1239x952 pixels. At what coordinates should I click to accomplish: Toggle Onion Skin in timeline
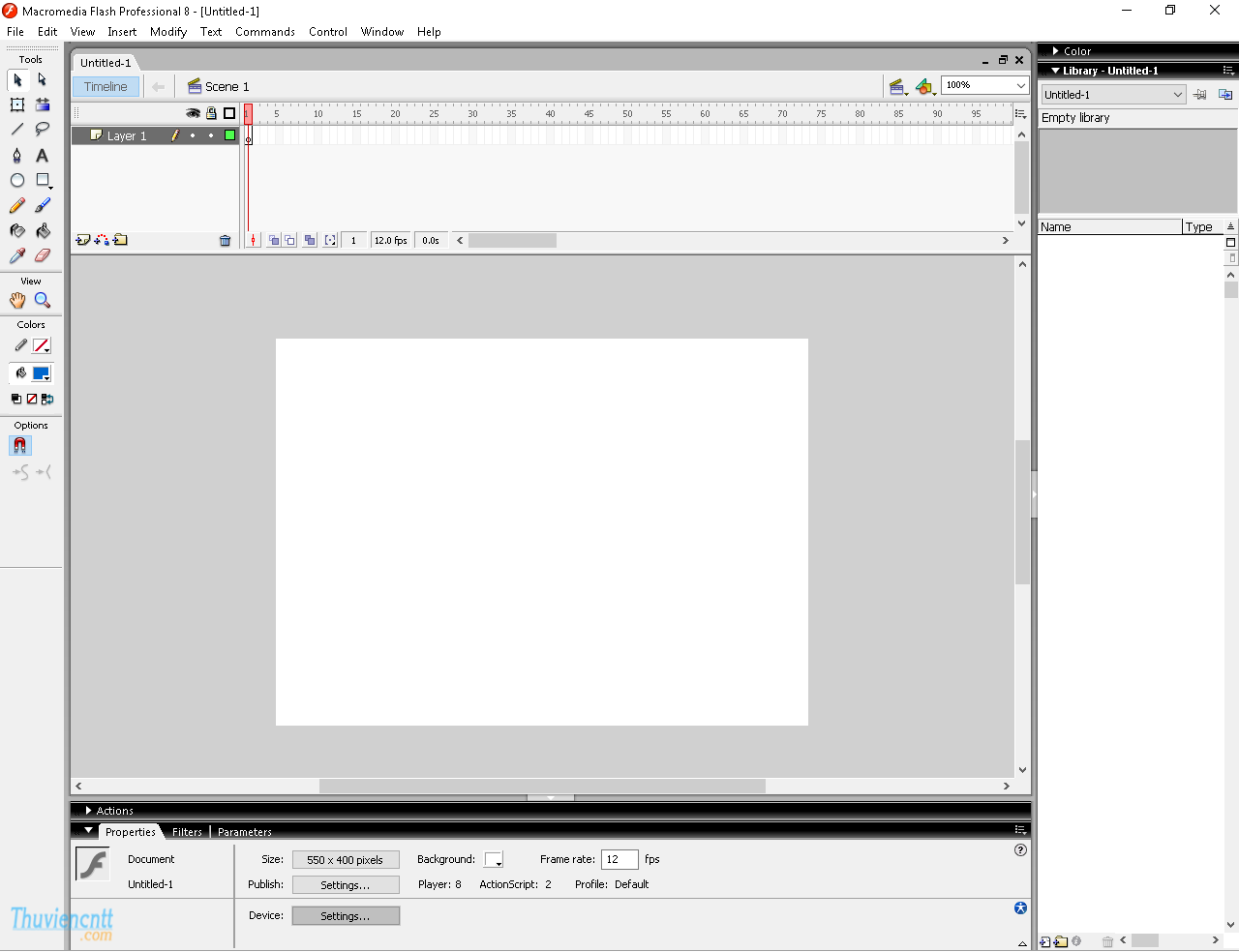click(x=274, y=240)
